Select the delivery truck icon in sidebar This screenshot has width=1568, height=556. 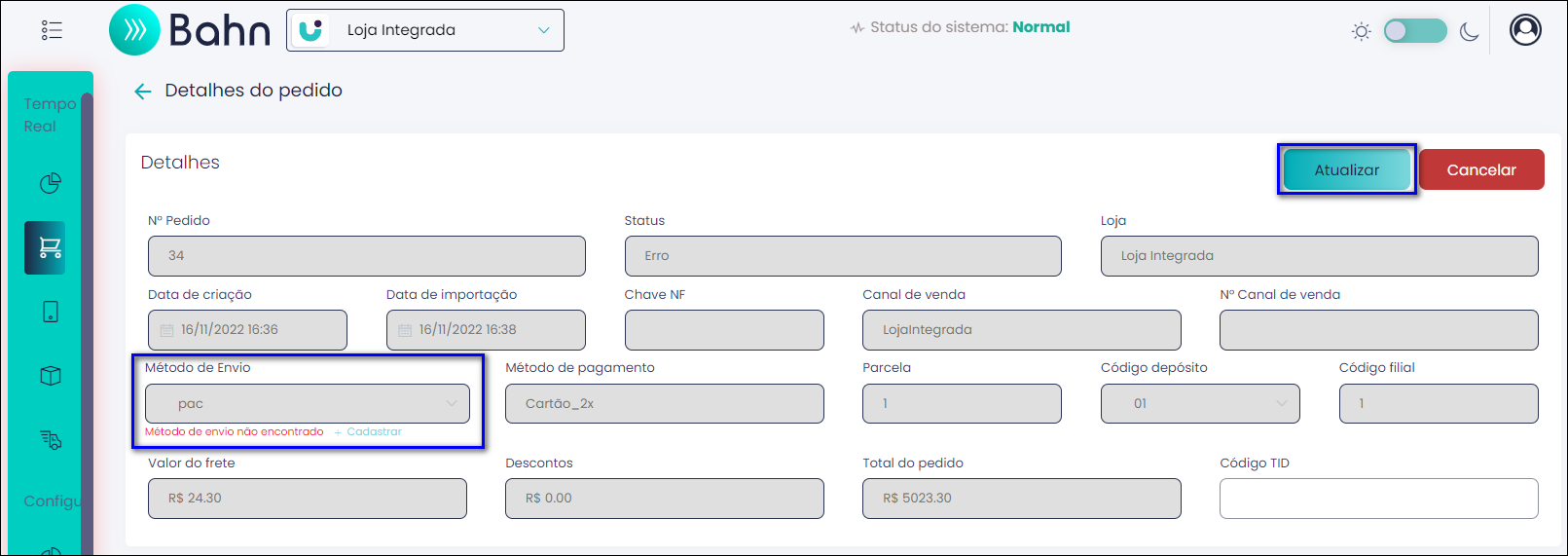click(x=51, y=440)
